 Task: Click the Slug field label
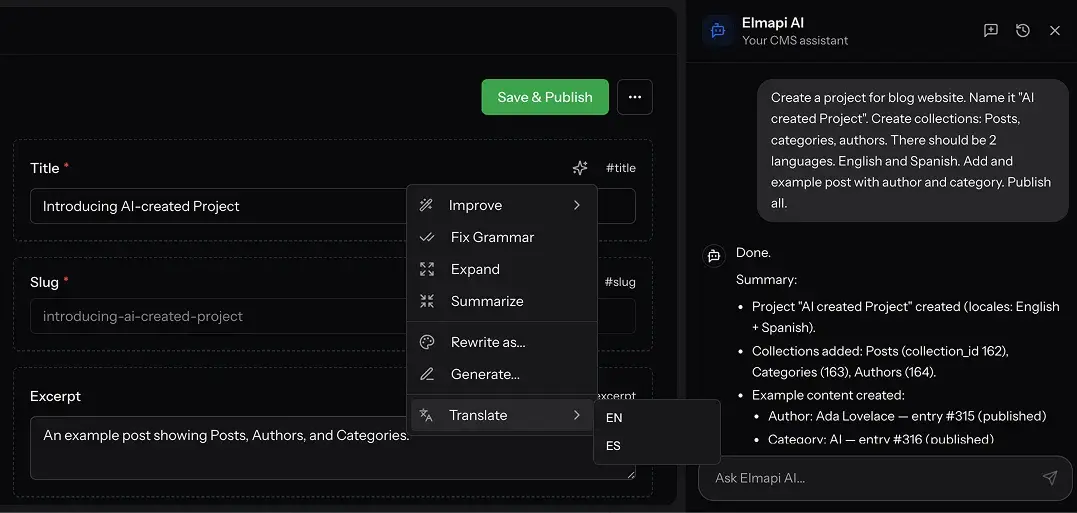tap(45, 282)
